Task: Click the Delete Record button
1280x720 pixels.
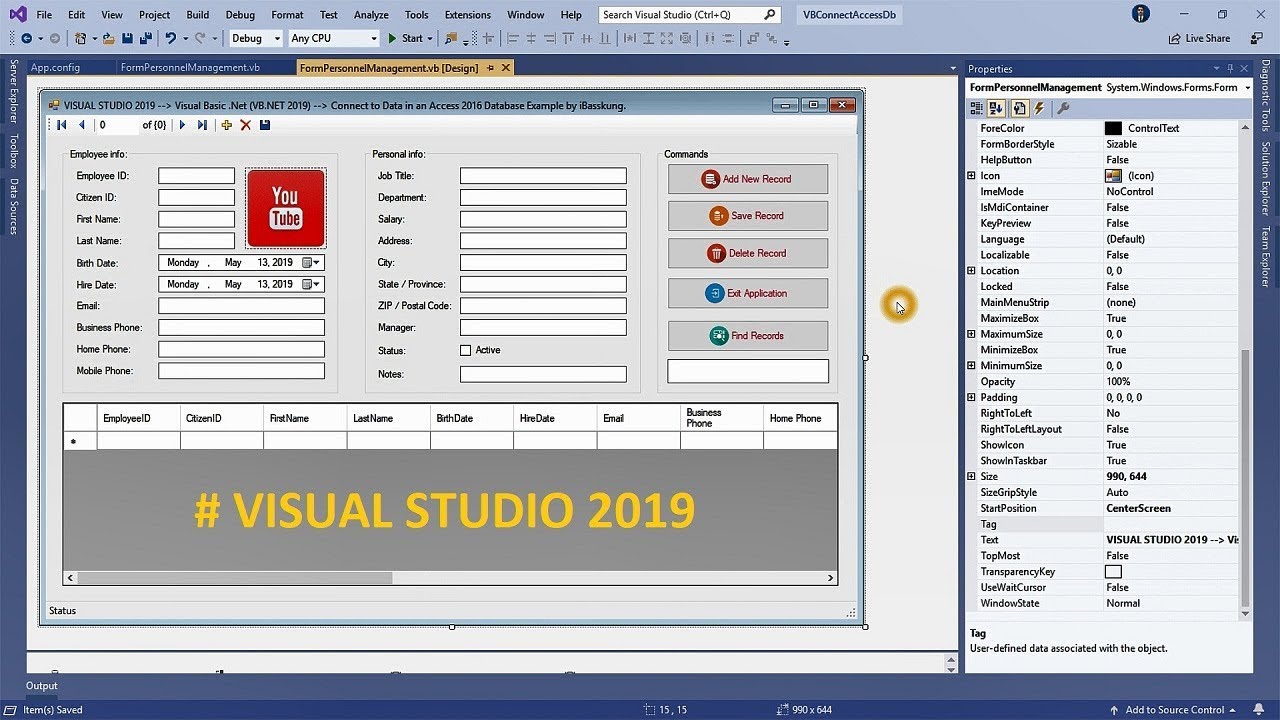Action: point(748,253)
